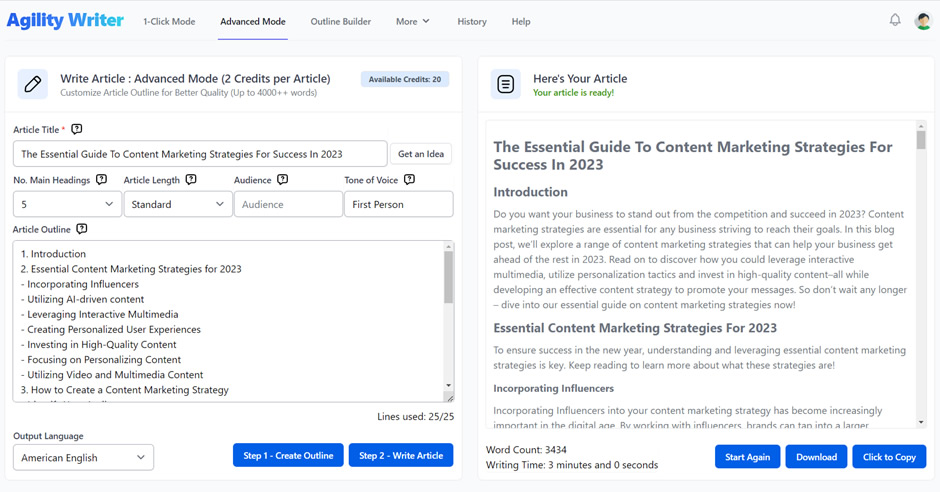Open help tooltip for Tone of Voice
Viewport: 940px width, 492px height.
tap(409, 179)
